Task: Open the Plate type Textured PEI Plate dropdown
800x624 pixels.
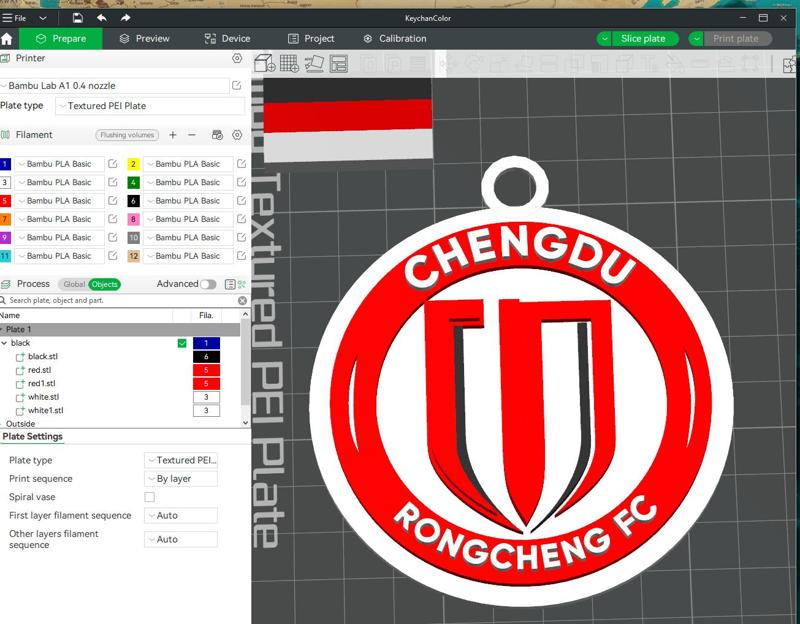Action: (150, 106)
